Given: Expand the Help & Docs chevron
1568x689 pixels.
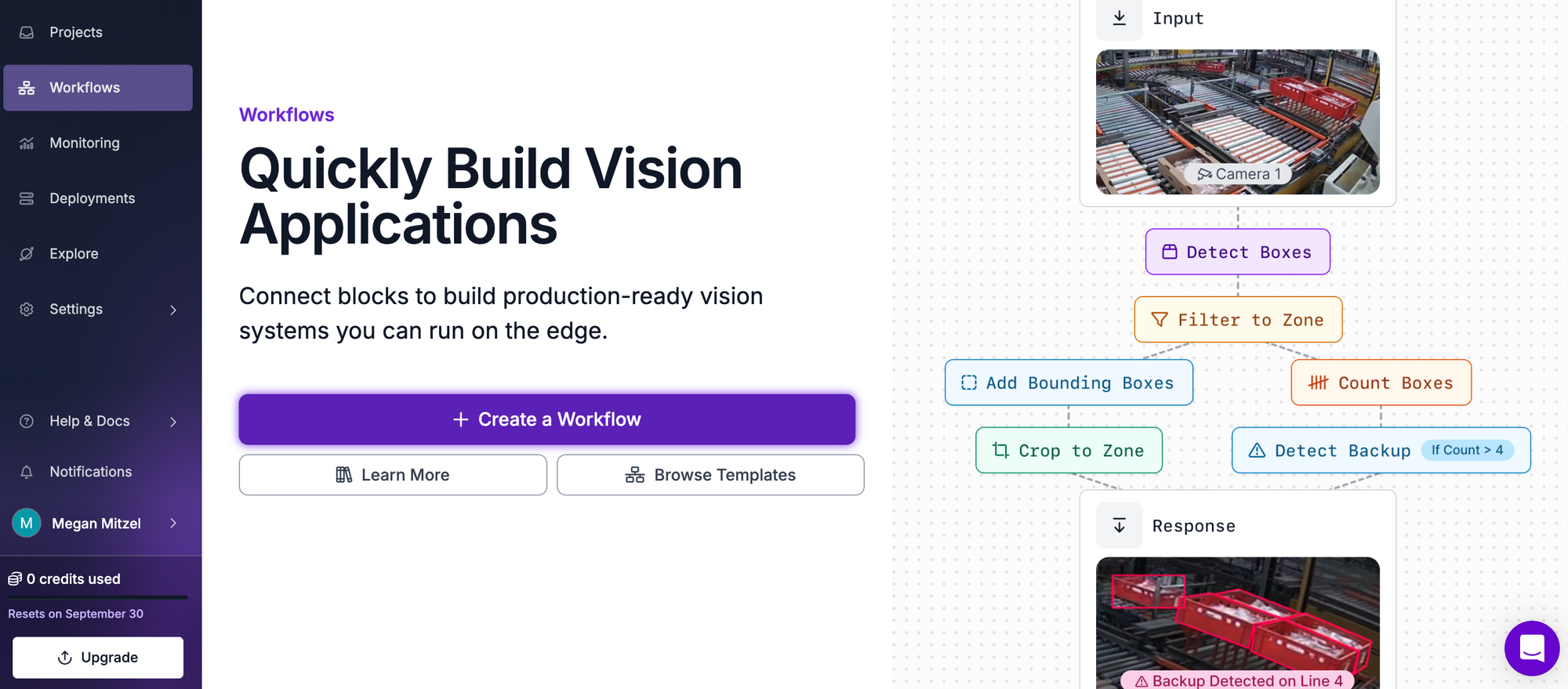Looking at the screenshot, I should pos(173,422).
